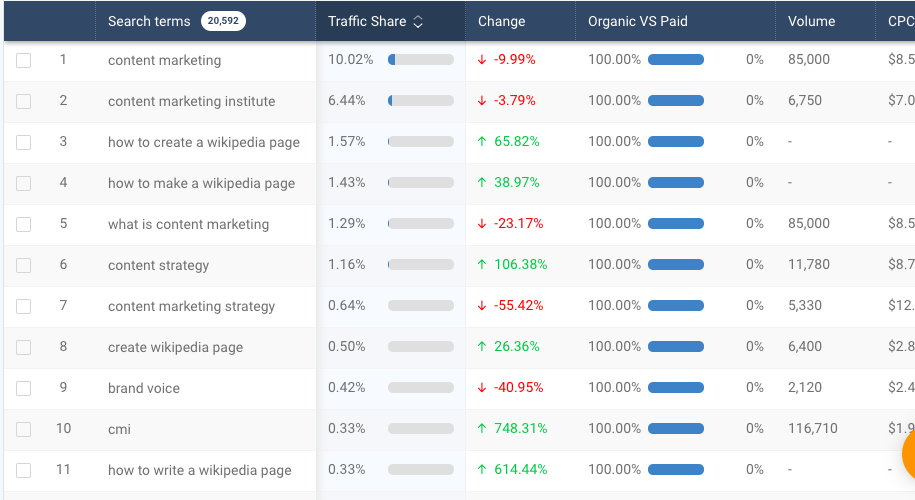Click the 20,592 search terms count badge
The width and height of the screenshot is (915, 500).
click(x=223, y=21)
